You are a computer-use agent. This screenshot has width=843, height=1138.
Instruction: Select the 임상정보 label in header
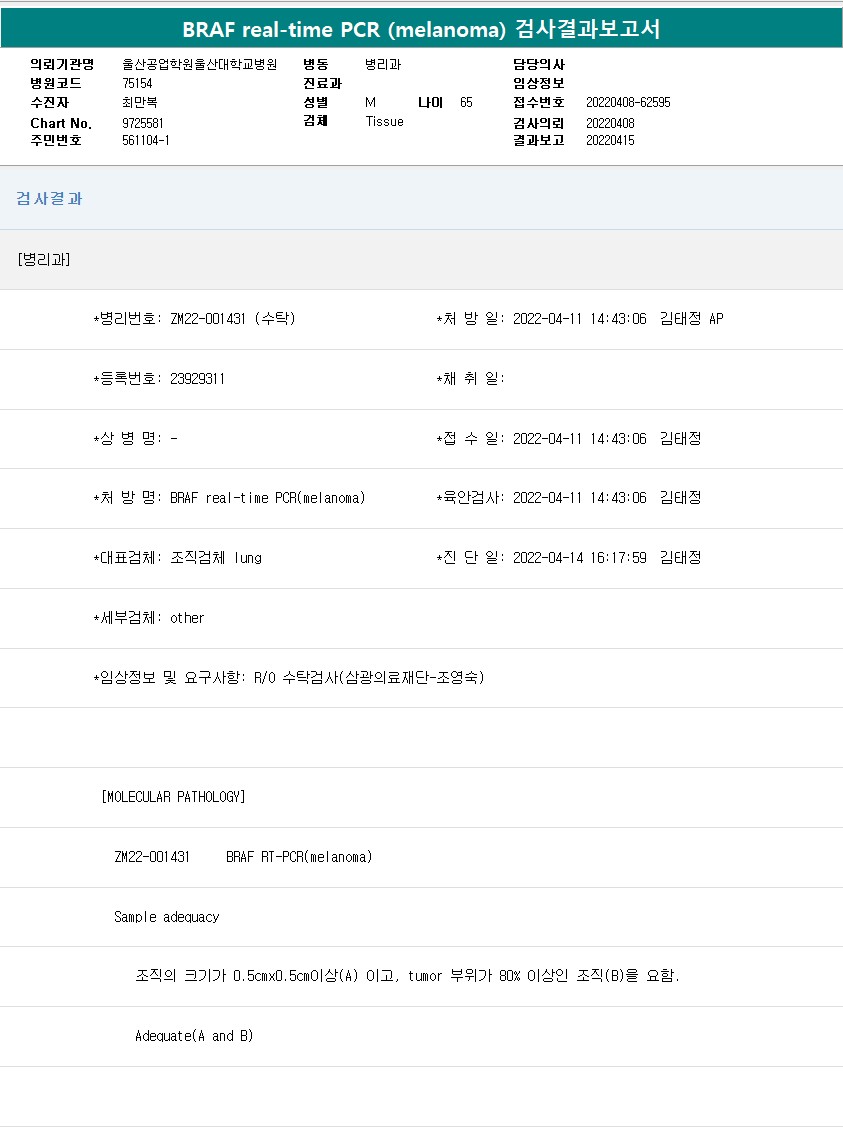(538, 83)
